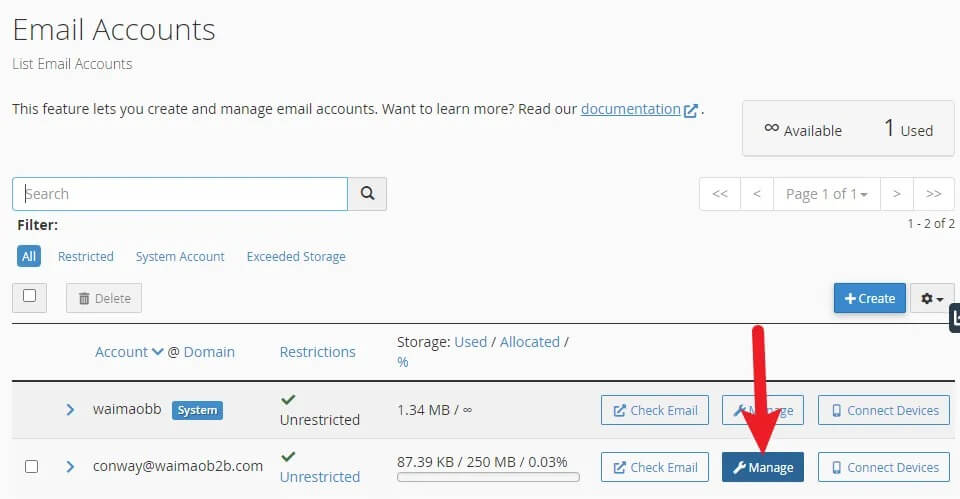Go to last page with >> button
The height and width of the screenshot is (499, 960).
[x=933, y=194]
